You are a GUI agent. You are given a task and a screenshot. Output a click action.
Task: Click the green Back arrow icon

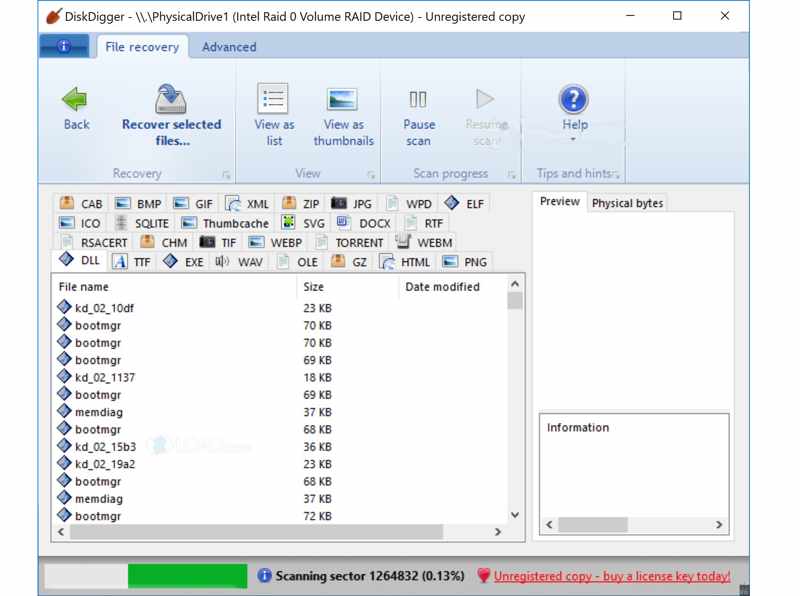[75, 100]
